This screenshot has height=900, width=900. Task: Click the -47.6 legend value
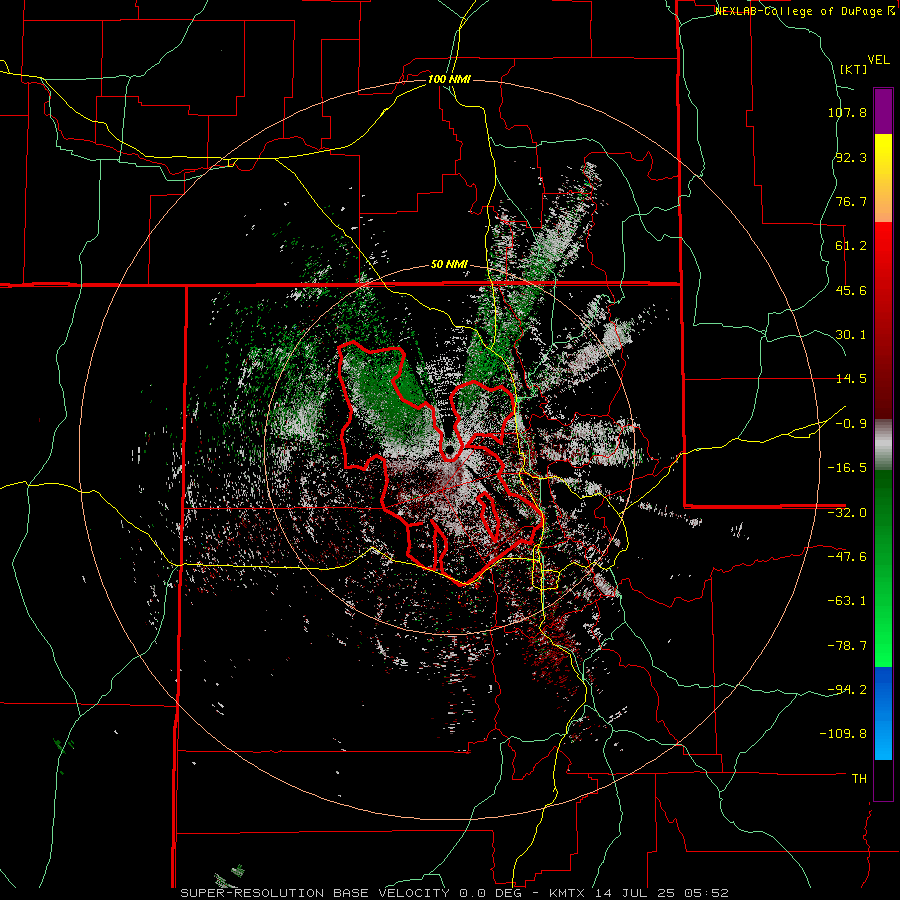pos(847,557)
